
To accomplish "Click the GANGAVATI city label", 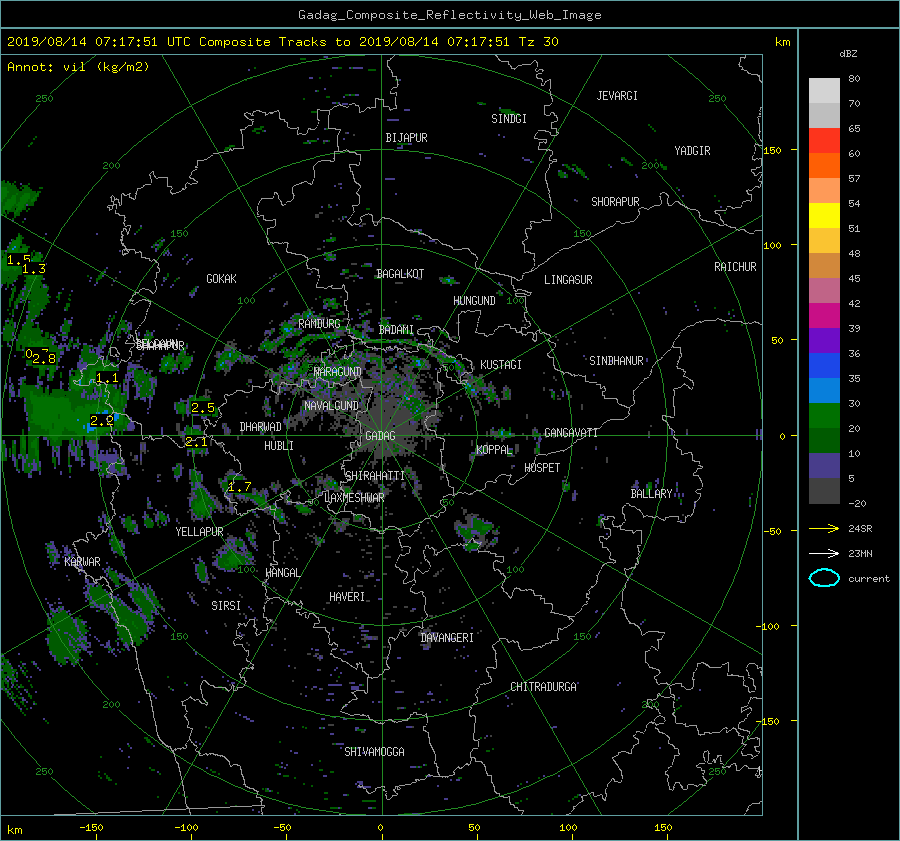I will click(571, 433).
